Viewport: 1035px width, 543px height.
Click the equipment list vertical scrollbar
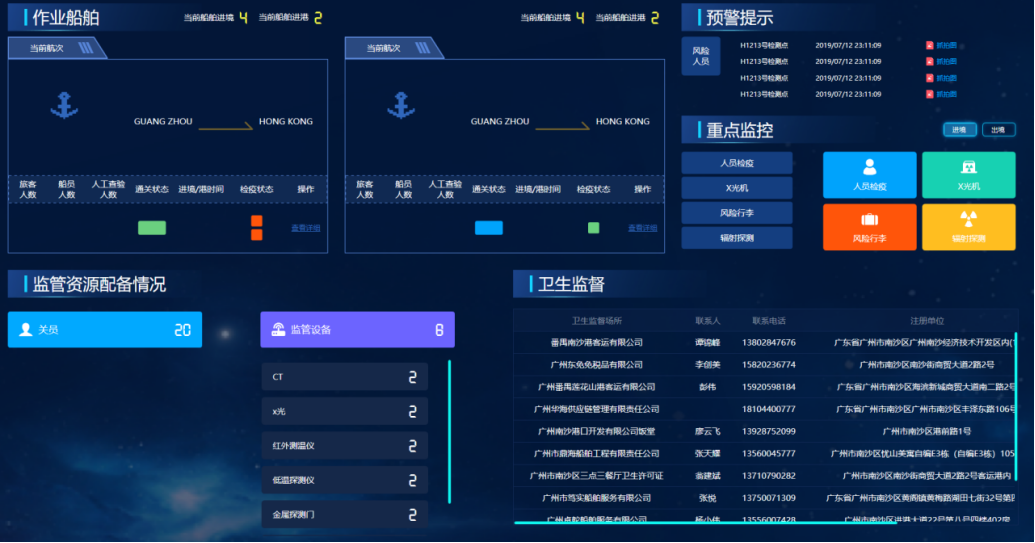[x=449, y=430]
